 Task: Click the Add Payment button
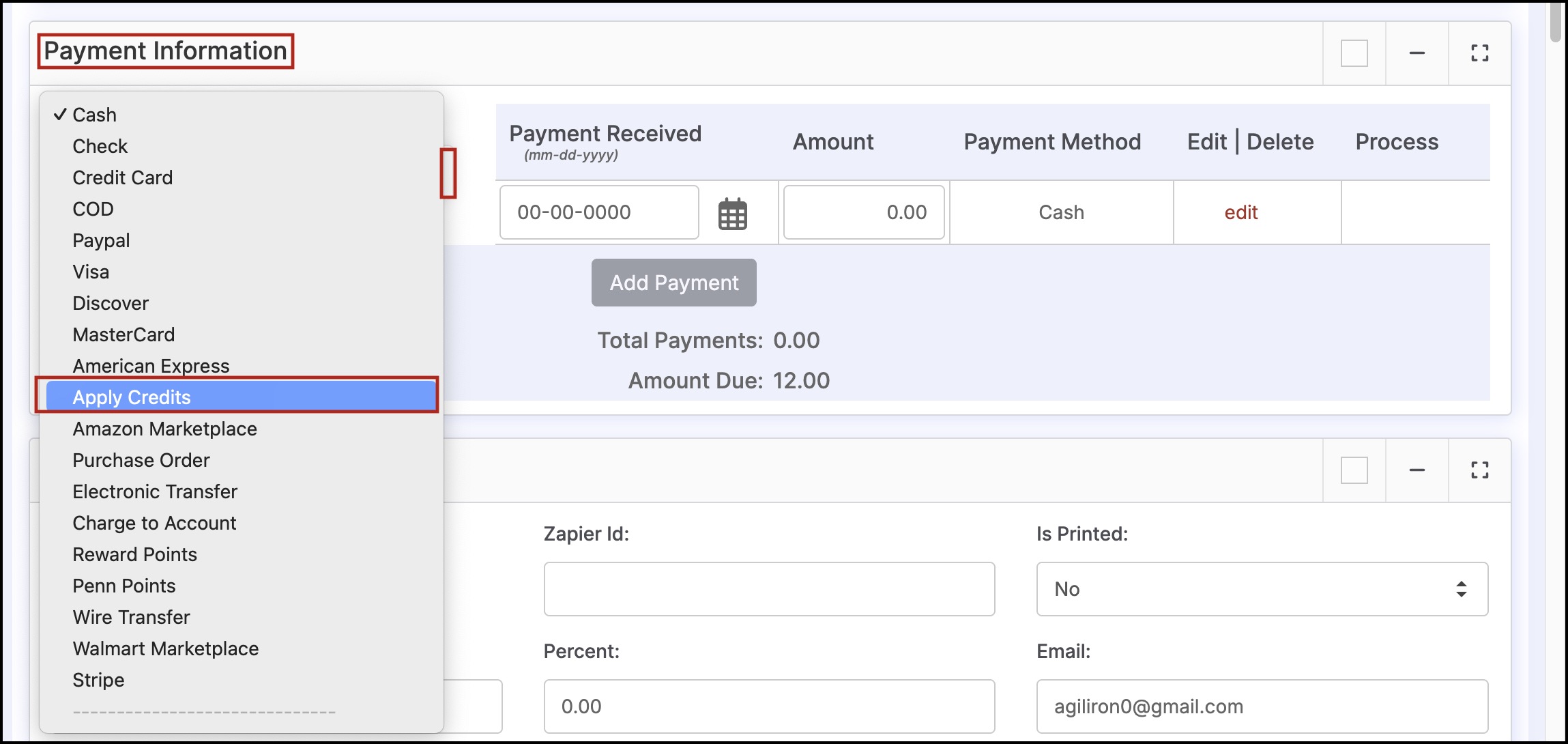tap(673, 283)
